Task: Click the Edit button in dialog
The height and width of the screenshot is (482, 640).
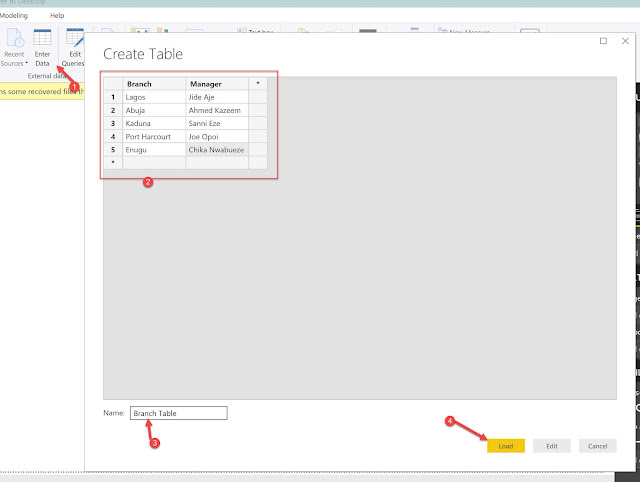Action: 551,446
